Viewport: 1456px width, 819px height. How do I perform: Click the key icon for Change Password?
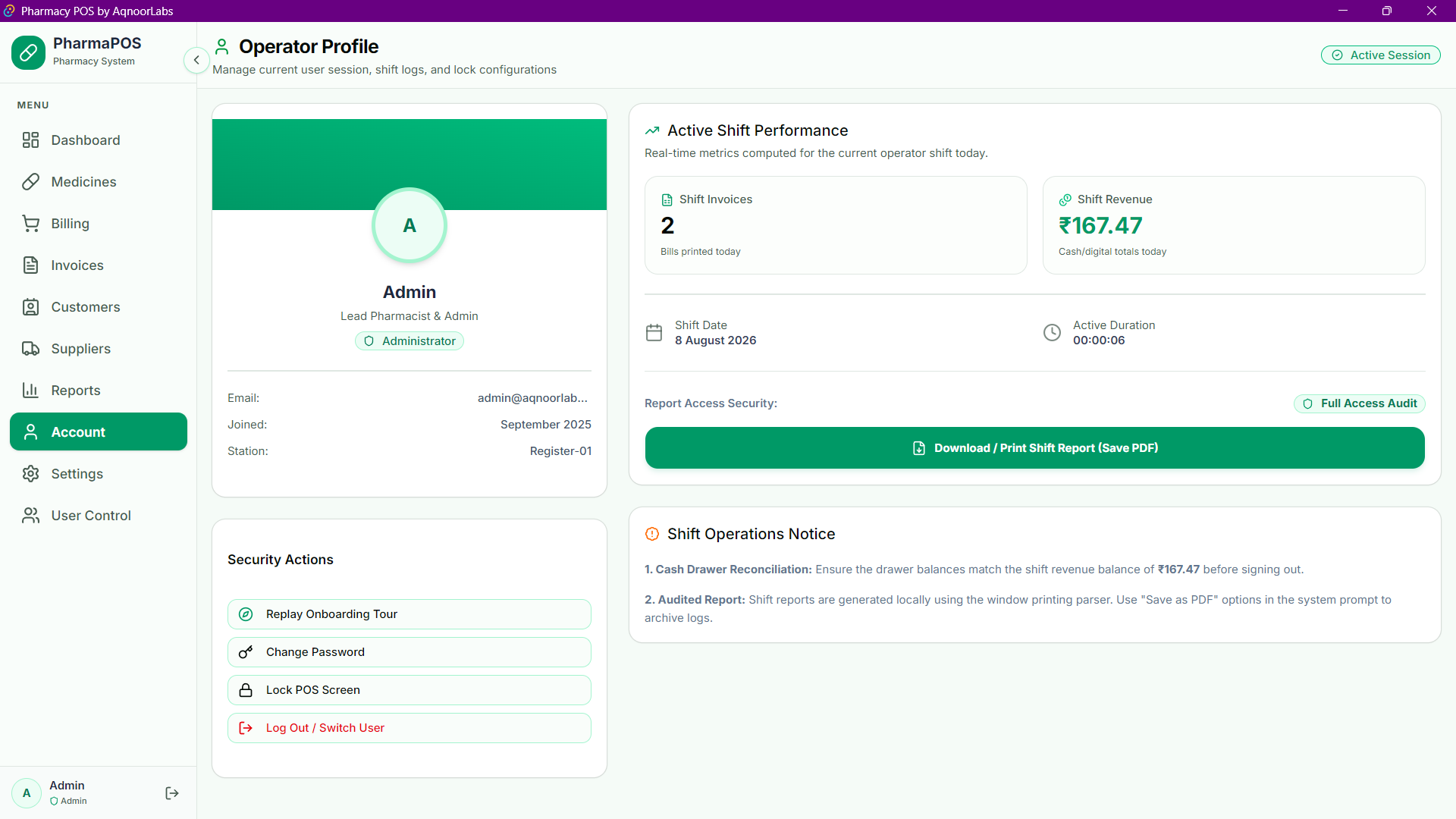pos(246,652)
